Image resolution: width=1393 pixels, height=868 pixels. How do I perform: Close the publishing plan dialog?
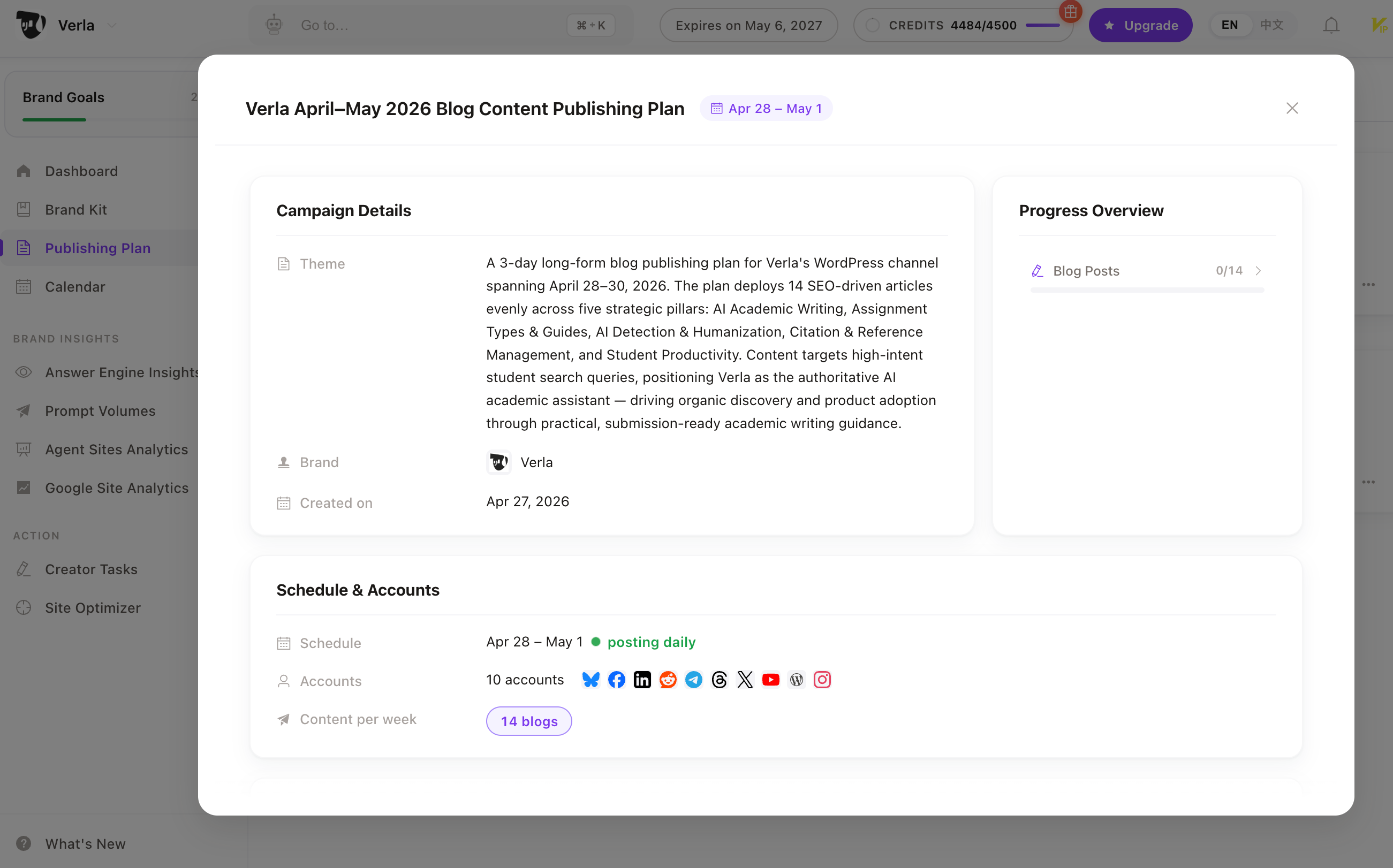click(1292, 108)
